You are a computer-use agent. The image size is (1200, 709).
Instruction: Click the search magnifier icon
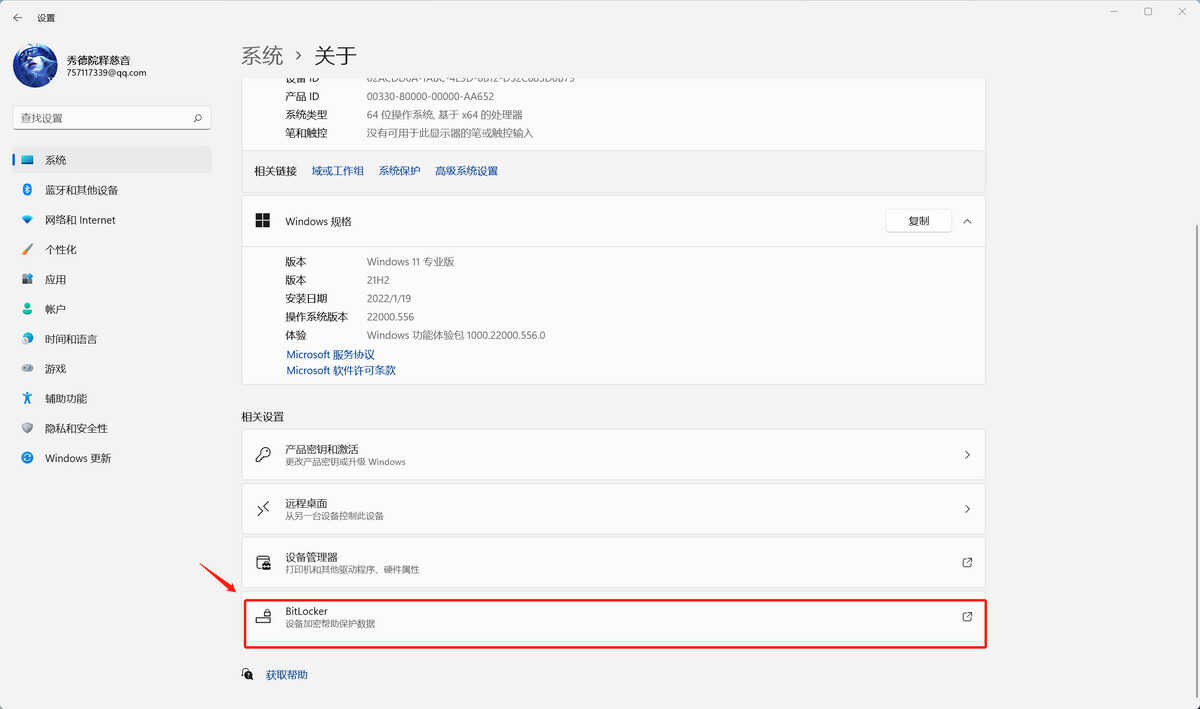tap(198, 118)
